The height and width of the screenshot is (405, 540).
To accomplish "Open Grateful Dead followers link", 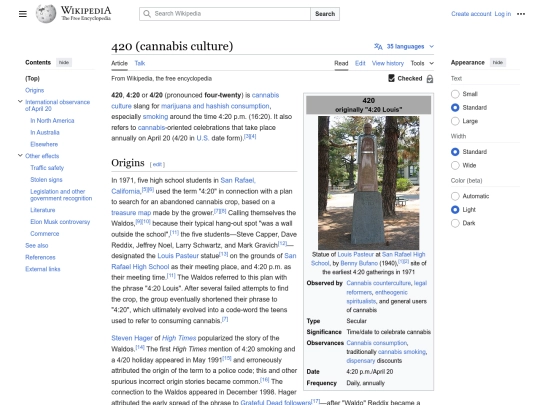I will (x=276, y=402).
